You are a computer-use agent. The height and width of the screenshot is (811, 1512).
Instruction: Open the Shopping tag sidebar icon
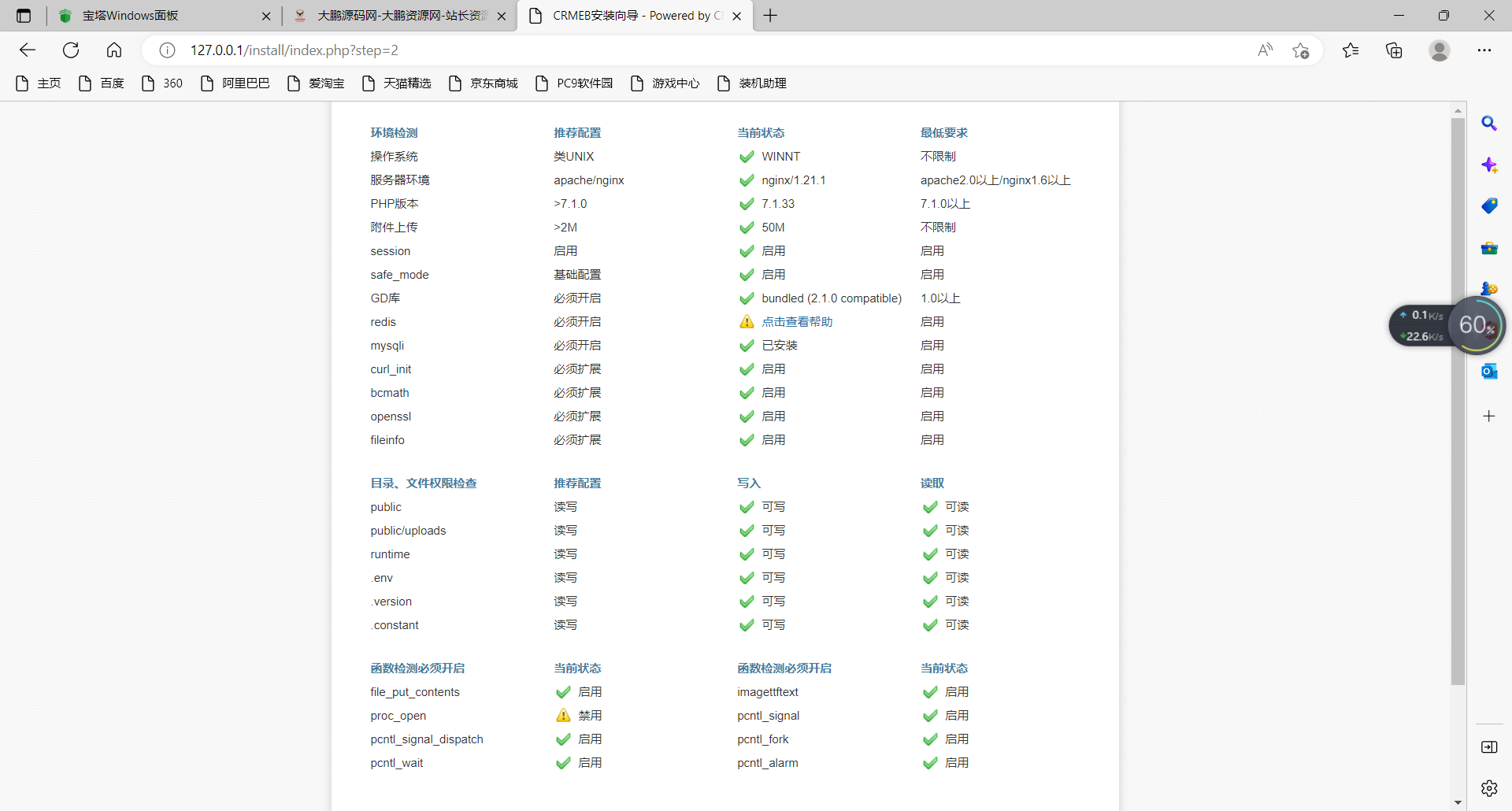coord(1490,206)
